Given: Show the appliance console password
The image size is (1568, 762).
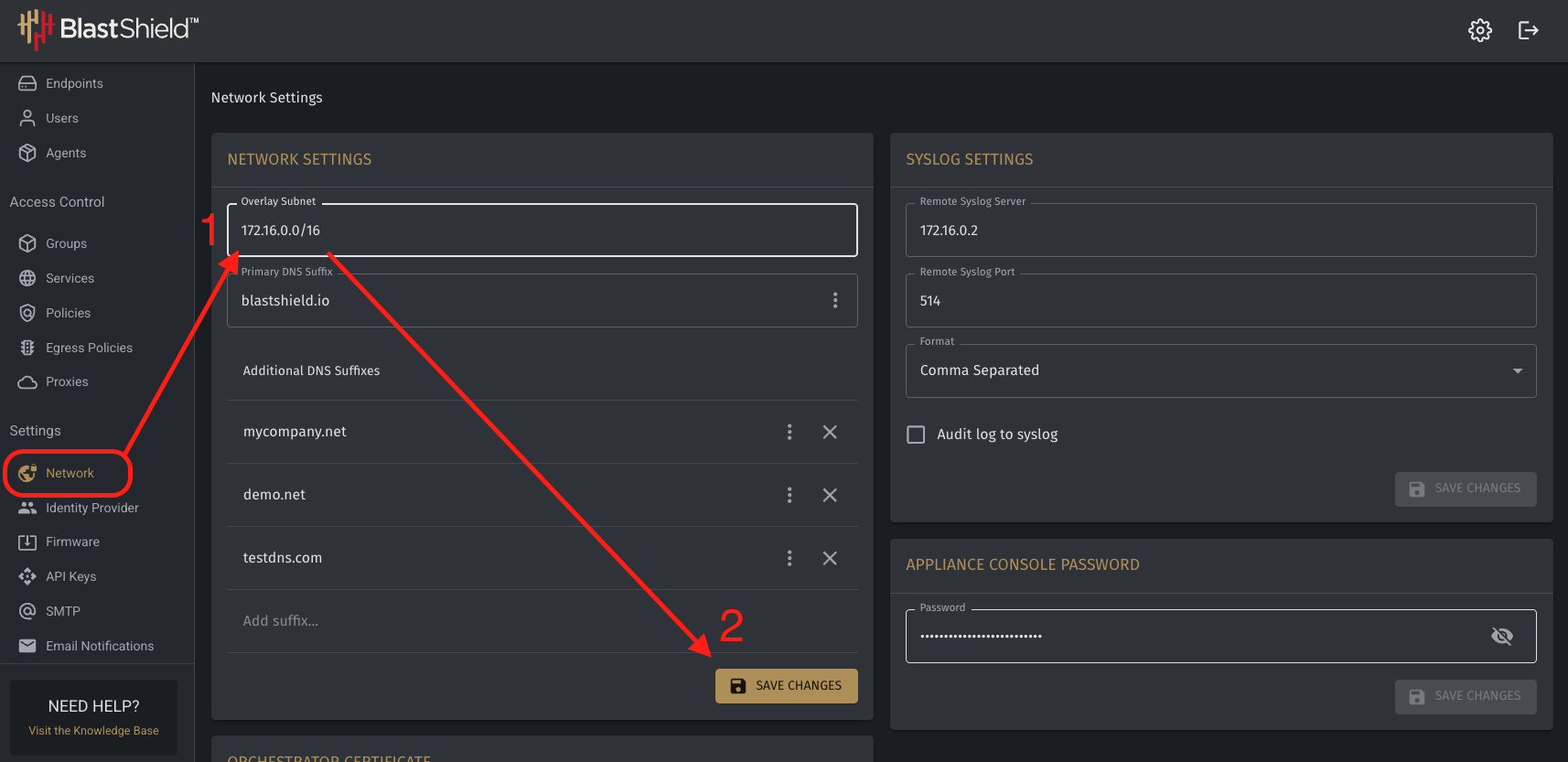Looking at the screenshot, I should pyautogui.click(x=1501, y=636).
